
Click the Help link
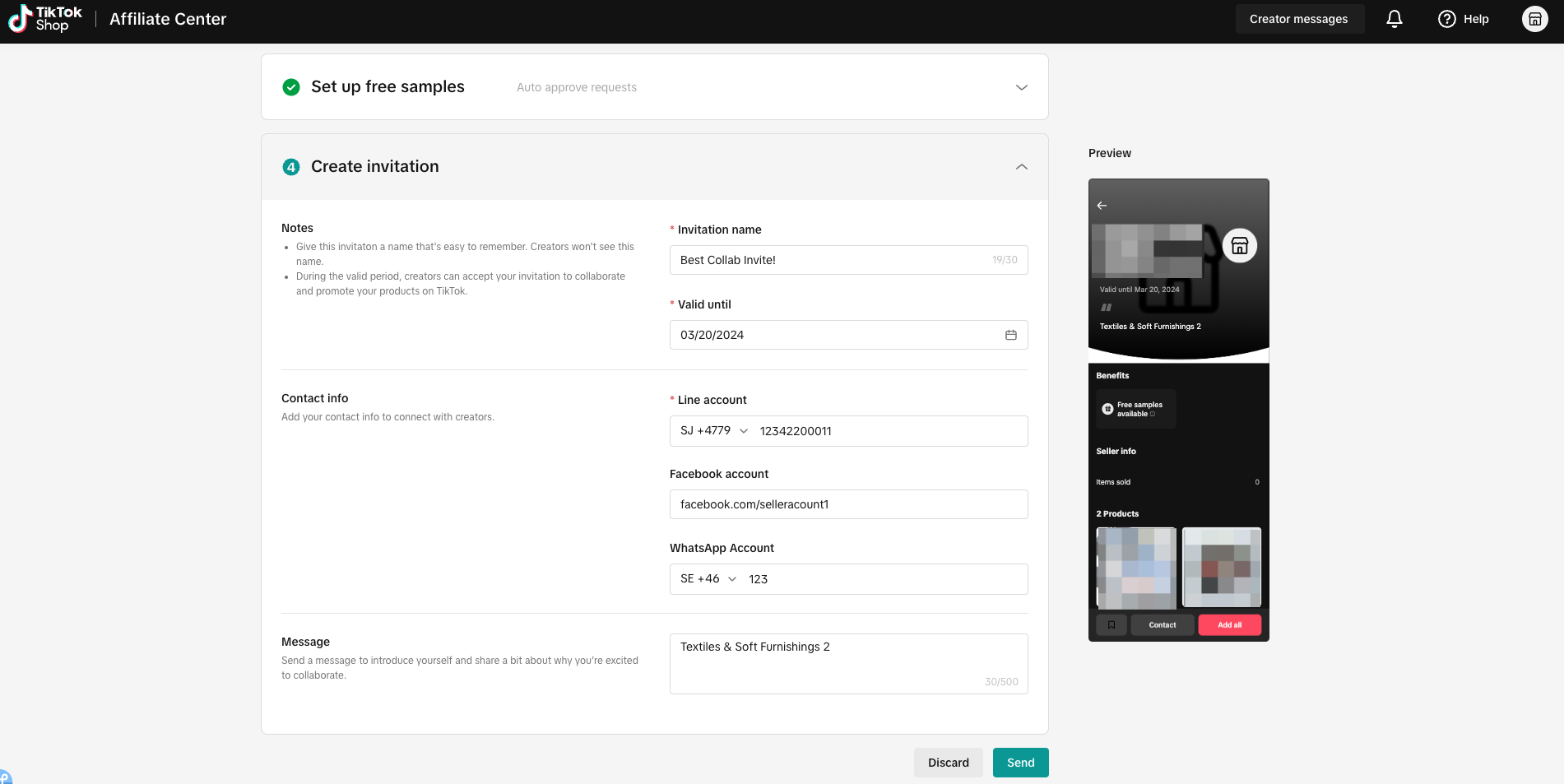coord(1476,19)
